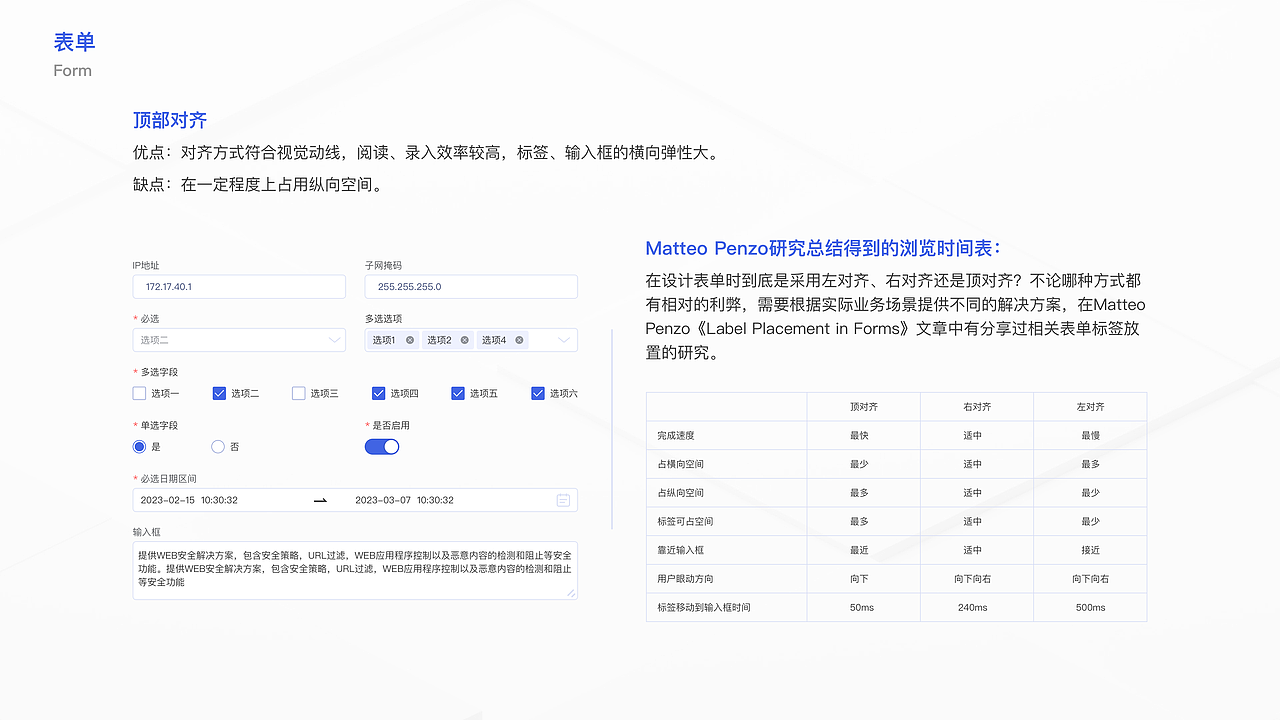Click the IP地址 input field
The width and height of the screenshot is (1280, 720).
239,287
